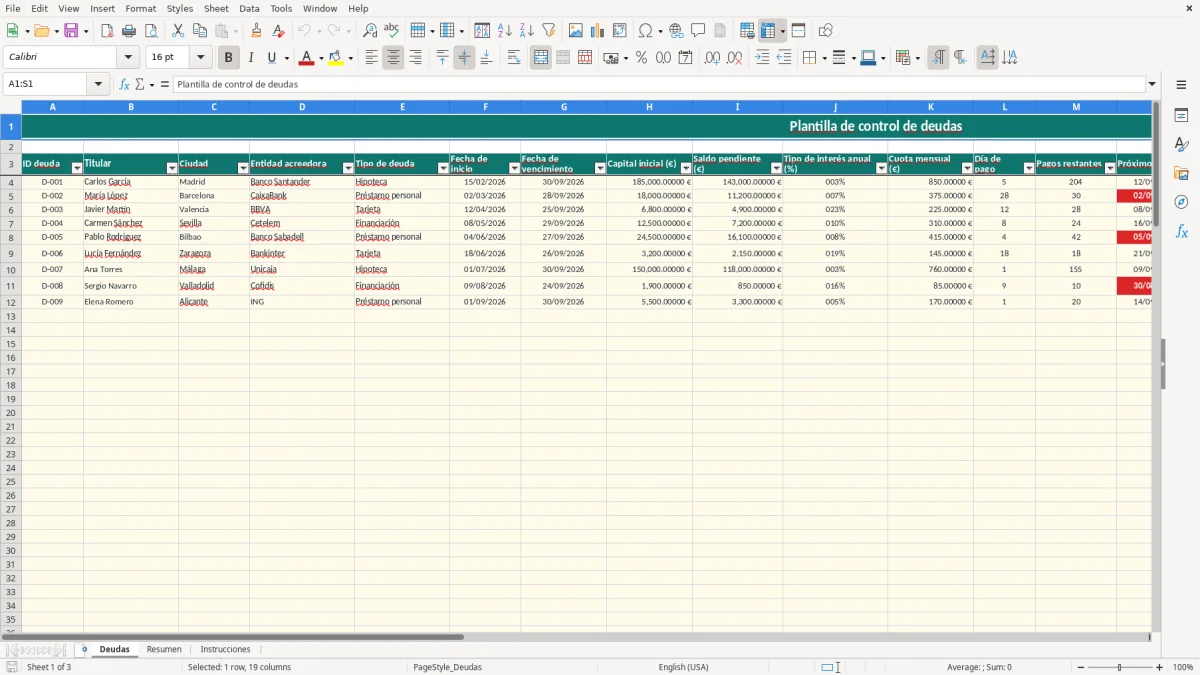
Task: Toggle Bold formatting
Action: (x=229, y=58)
